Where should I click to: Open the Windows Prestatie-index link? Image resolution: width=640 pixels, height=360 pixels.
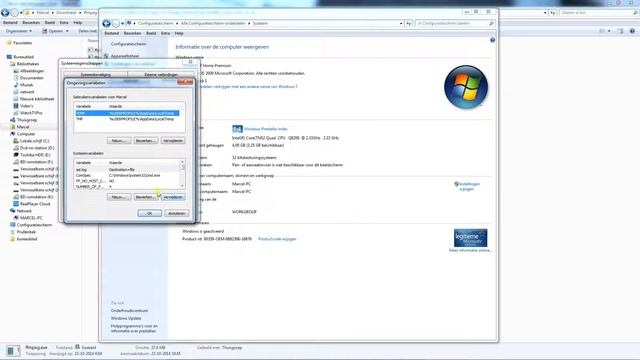pos(266,129)
